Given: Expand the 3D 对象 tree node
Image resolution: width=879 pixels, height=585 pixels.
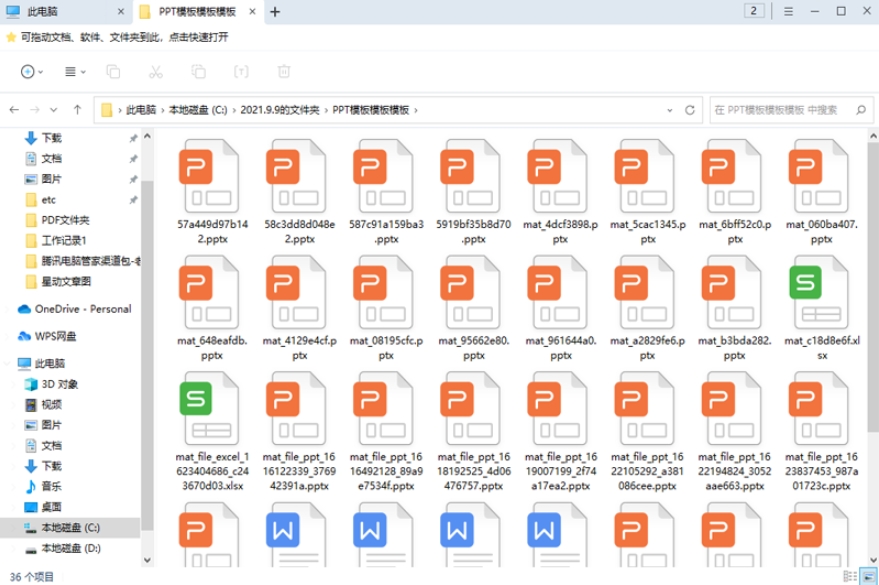Looking at the screenshot, I should [x=15, y=384].
